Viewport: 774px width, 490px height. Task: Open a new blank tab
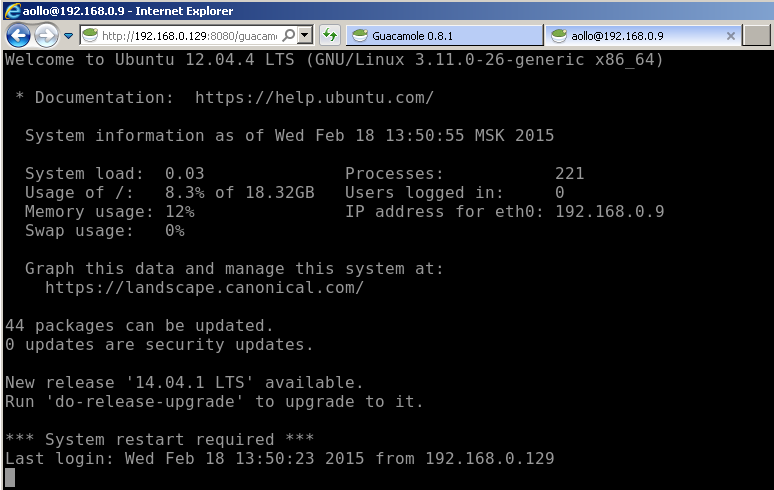coord(757,36)
